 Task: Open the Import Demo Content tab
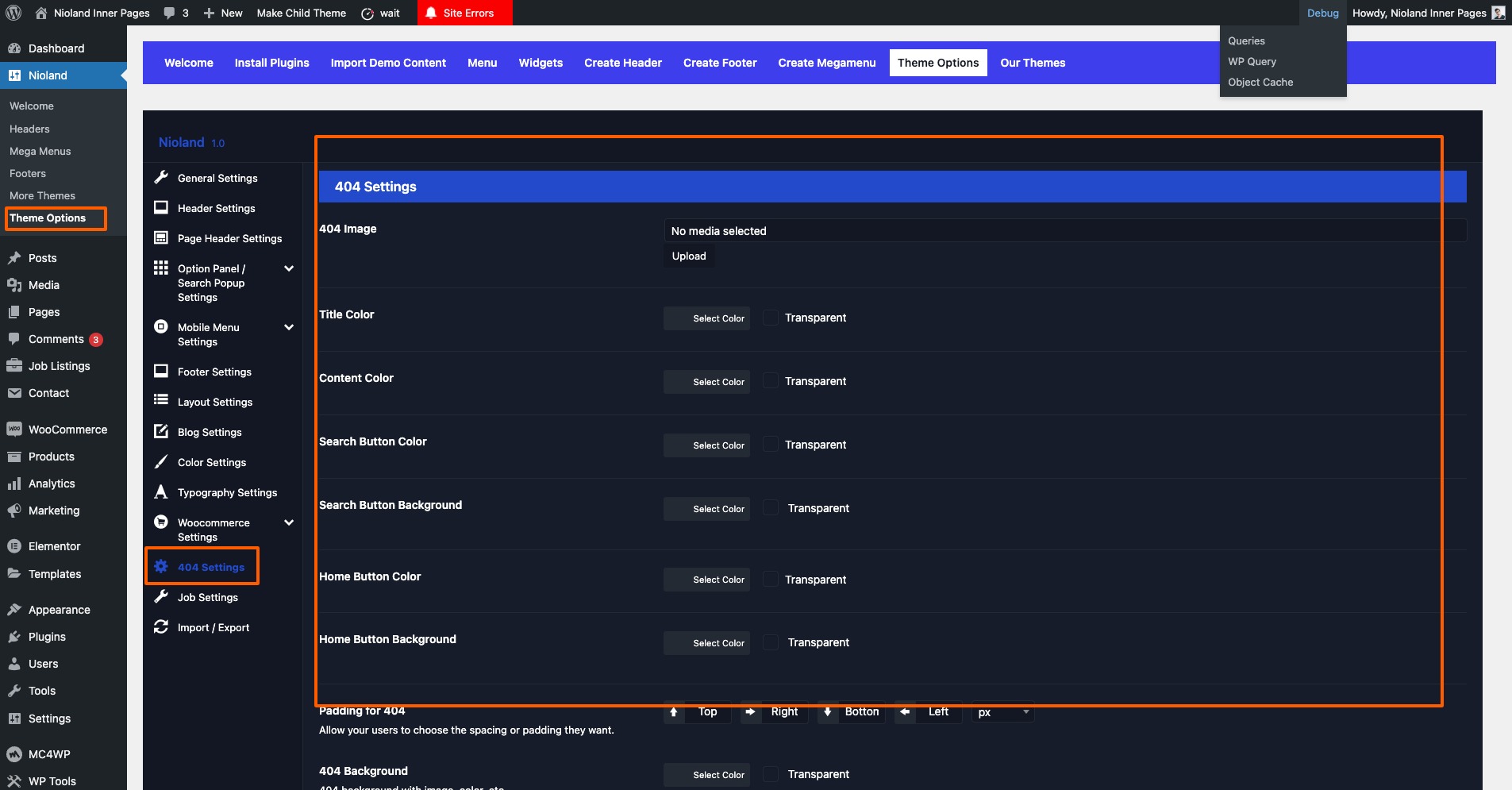(x=388, y=63)
